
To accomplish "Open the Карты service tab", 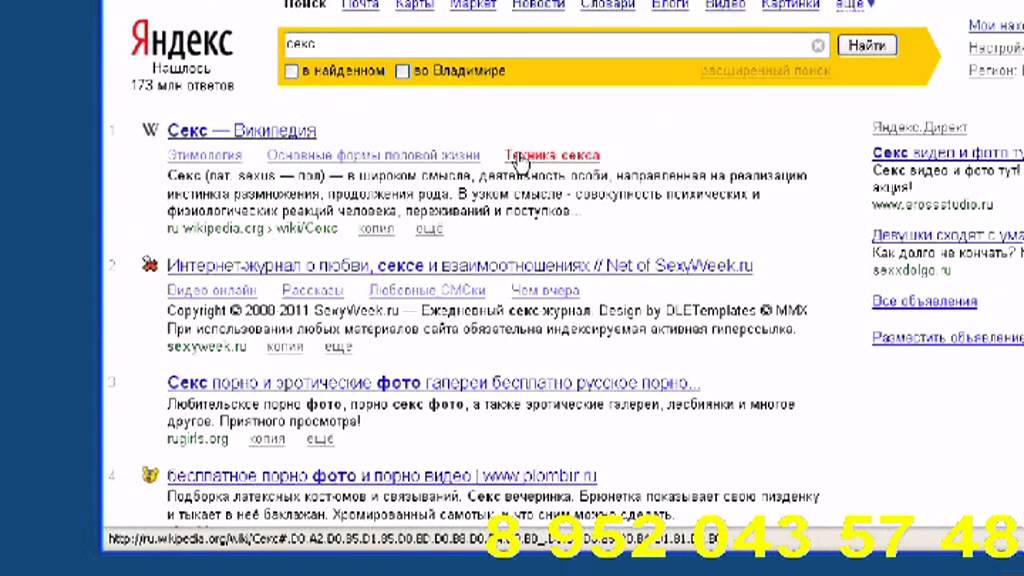I will tap(415, 4).
